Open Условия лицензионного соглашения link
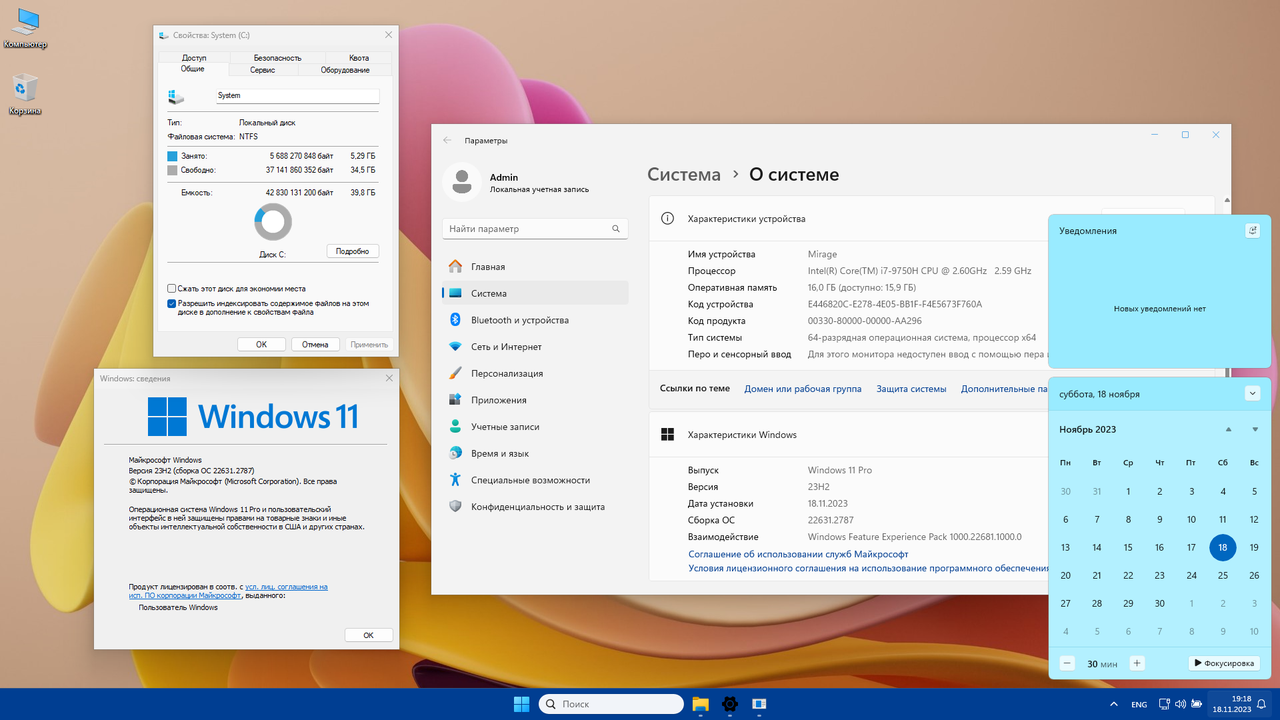This screenshot has width=1280, height=720. (868, 568)
